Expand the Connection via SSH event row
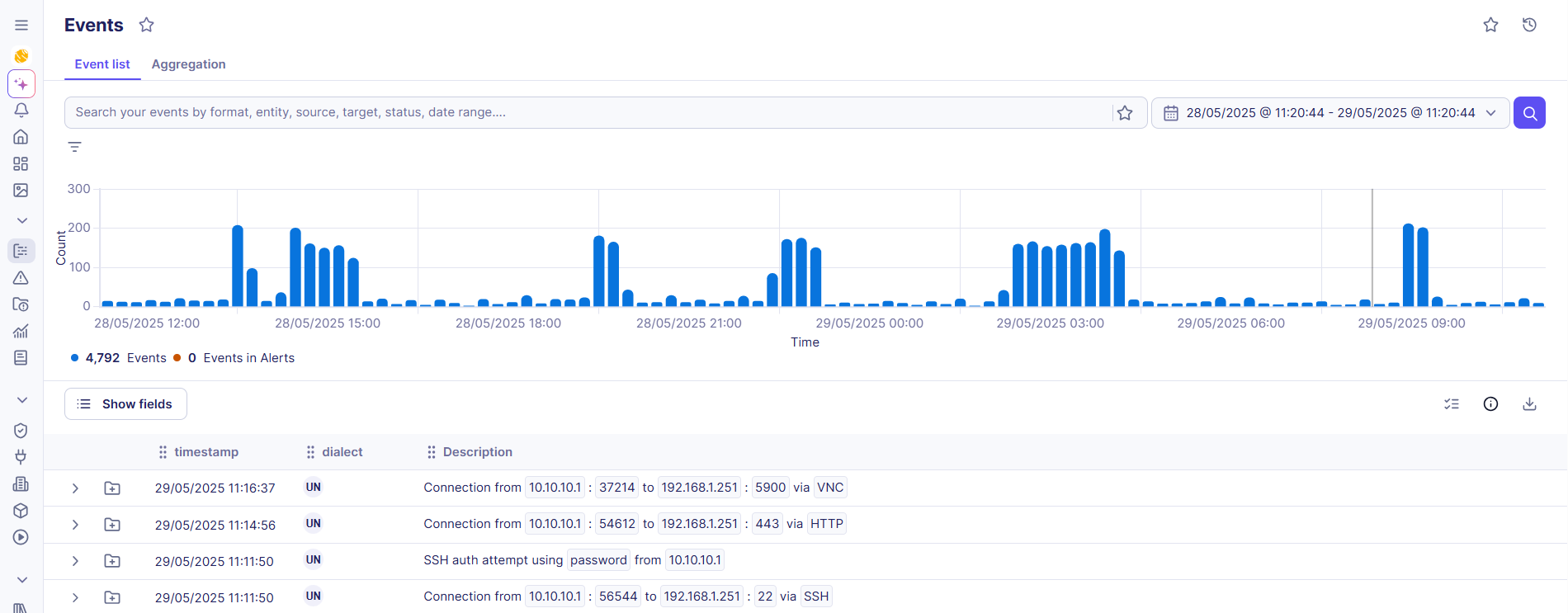1568x613 pixels. (x=75, y=597)
